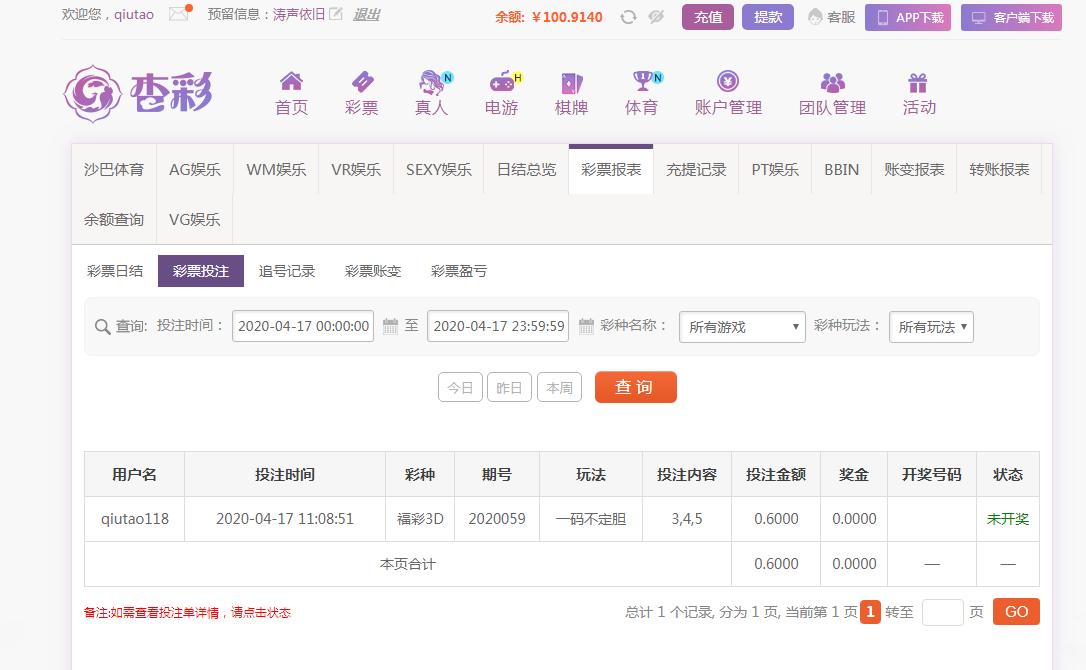The width and height of the screenshot is (1086, 670).
Task: Open 活动 gift box icon
Action: [918, 83]
